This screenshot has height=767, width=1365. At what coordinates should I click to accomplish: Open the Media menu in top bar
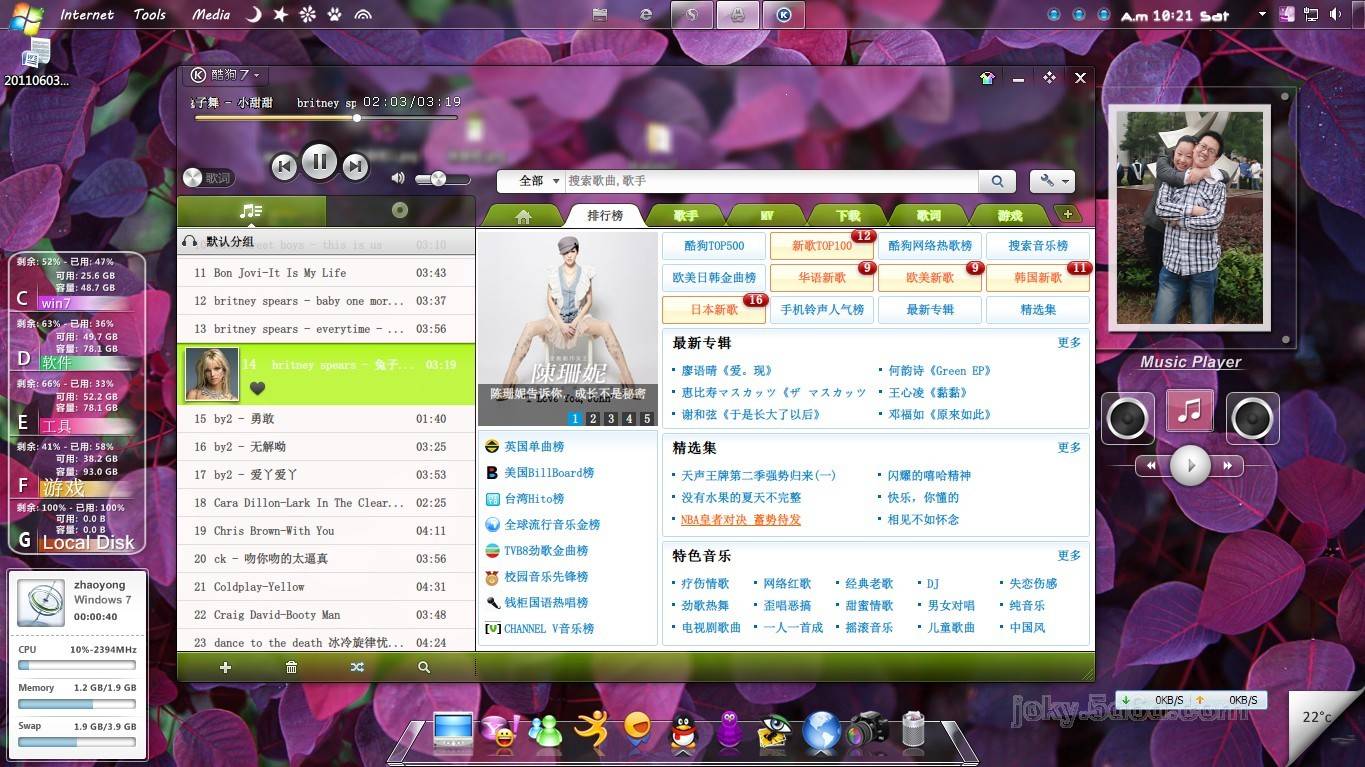(x=211, y=14)
